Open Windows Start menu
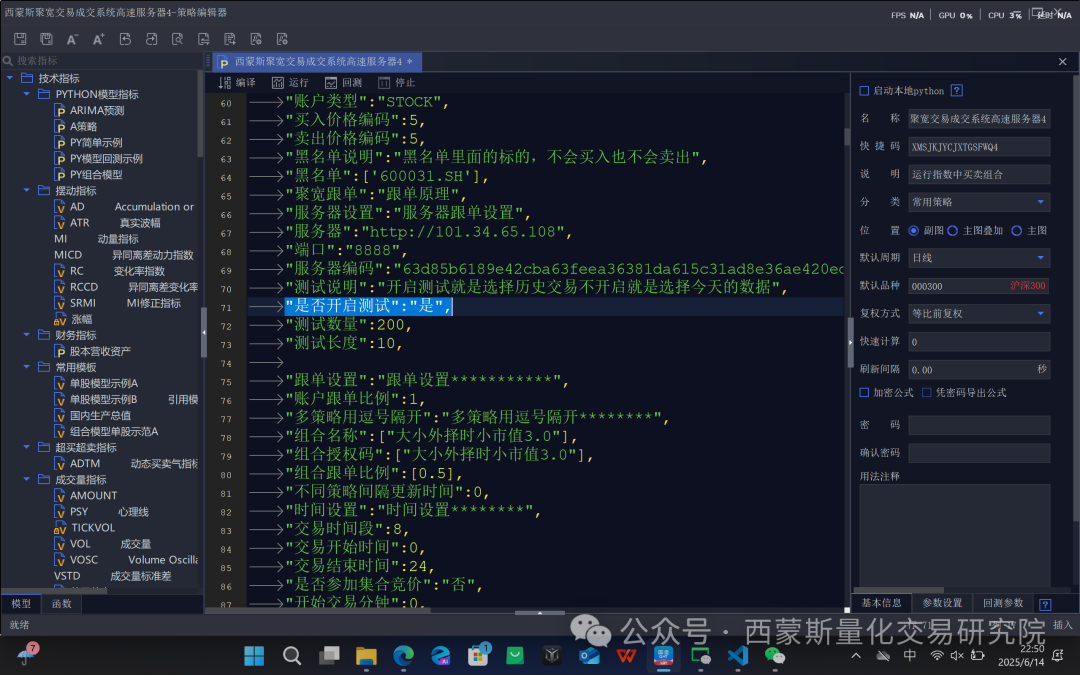Image resolution: width=1080 pixels, height=675 pixels. coord(254,656)
